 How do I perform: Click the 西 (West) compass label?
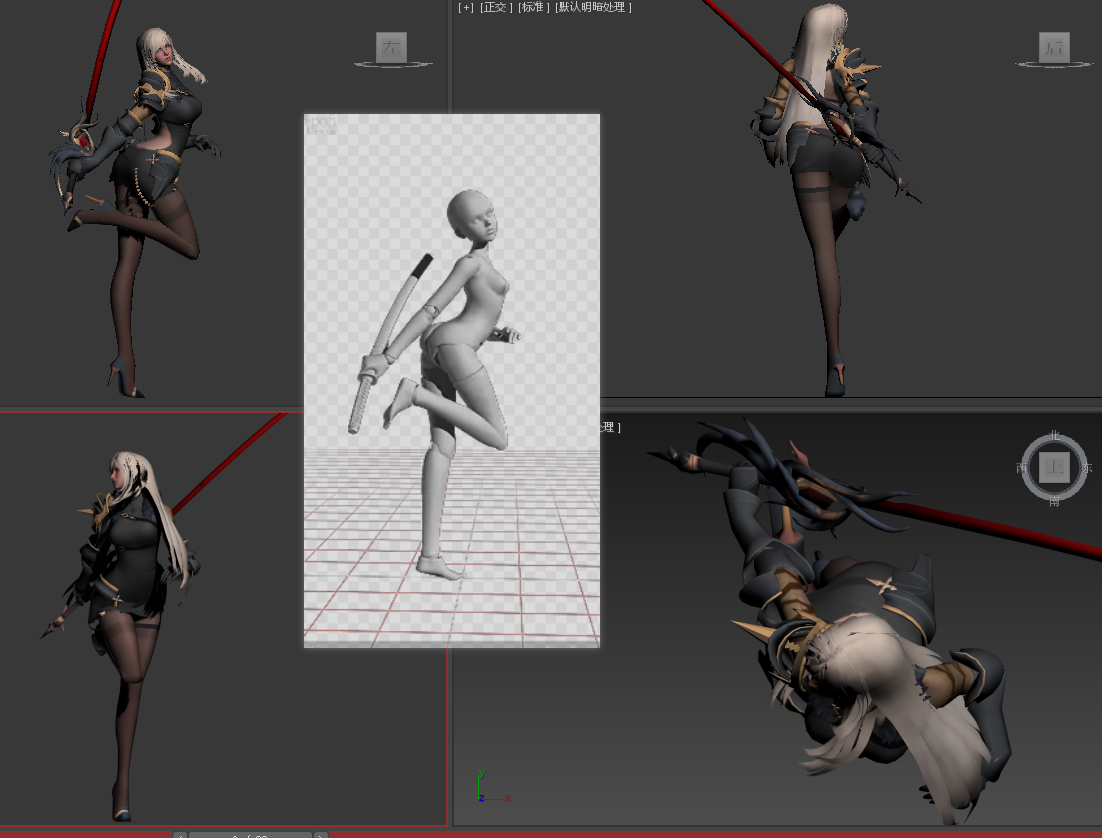click(x=1021, y=468)
